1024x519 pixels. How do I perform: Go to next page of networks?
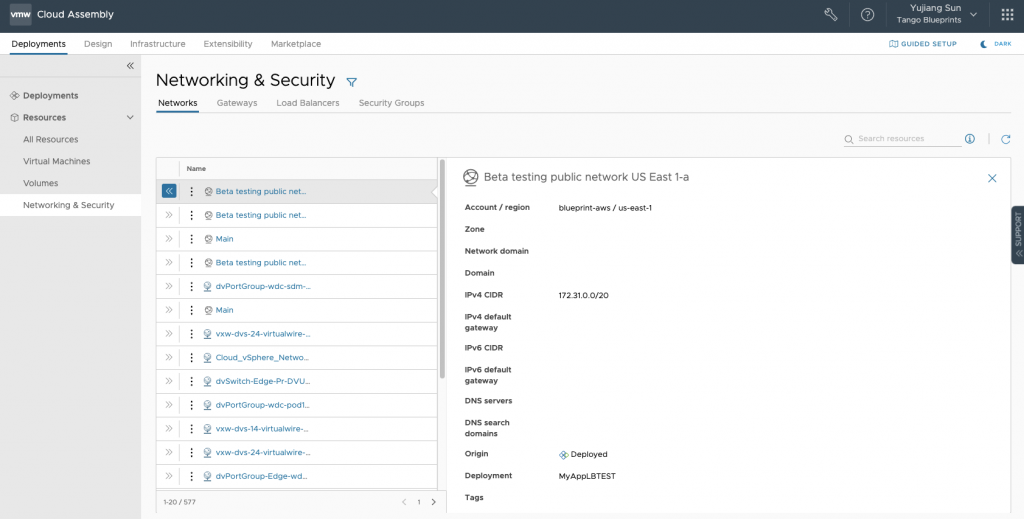click(433, 502)
